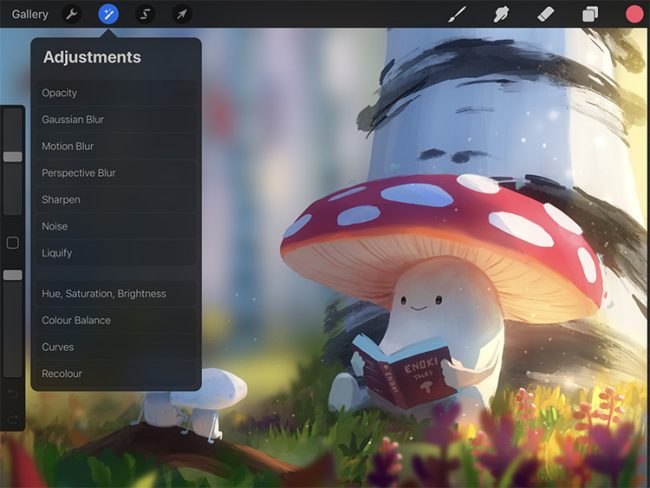The width and height of the screenshot is (650, 488).
Task: Open the red active colour picker
Action: point(634,14)
